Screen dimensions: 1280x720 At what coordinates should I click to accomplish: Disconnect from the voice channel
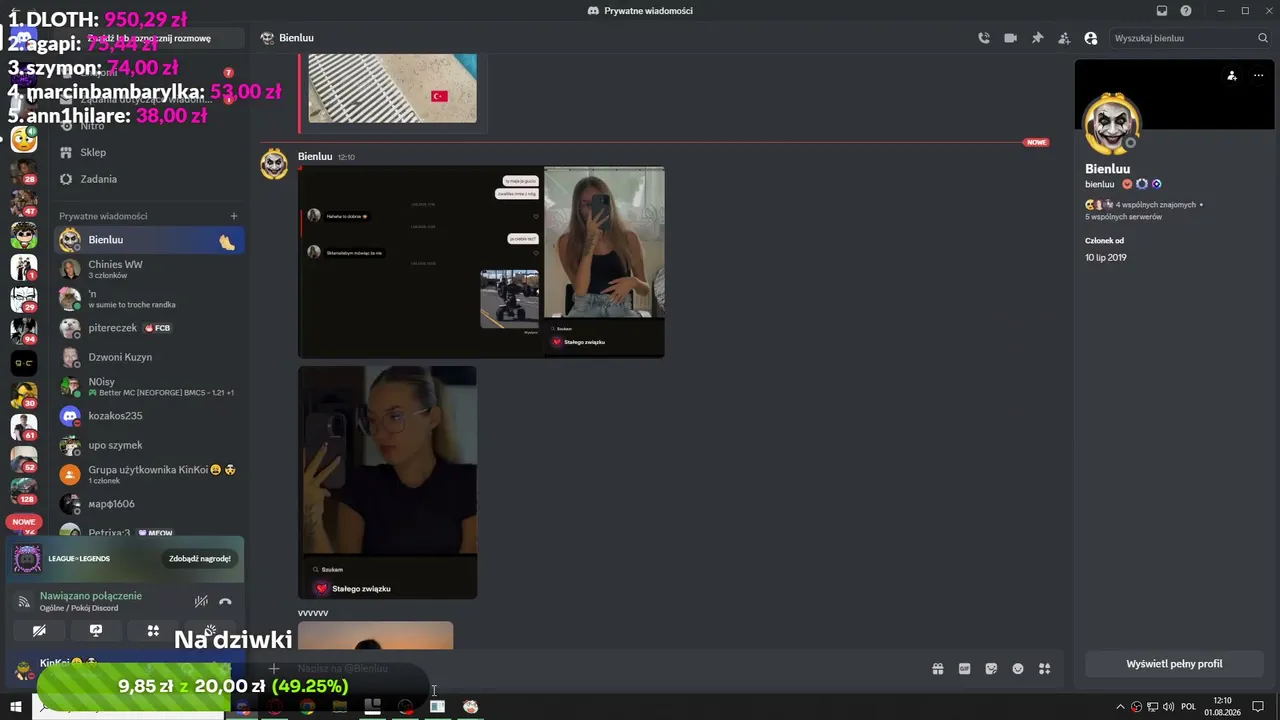click(225, 601)
